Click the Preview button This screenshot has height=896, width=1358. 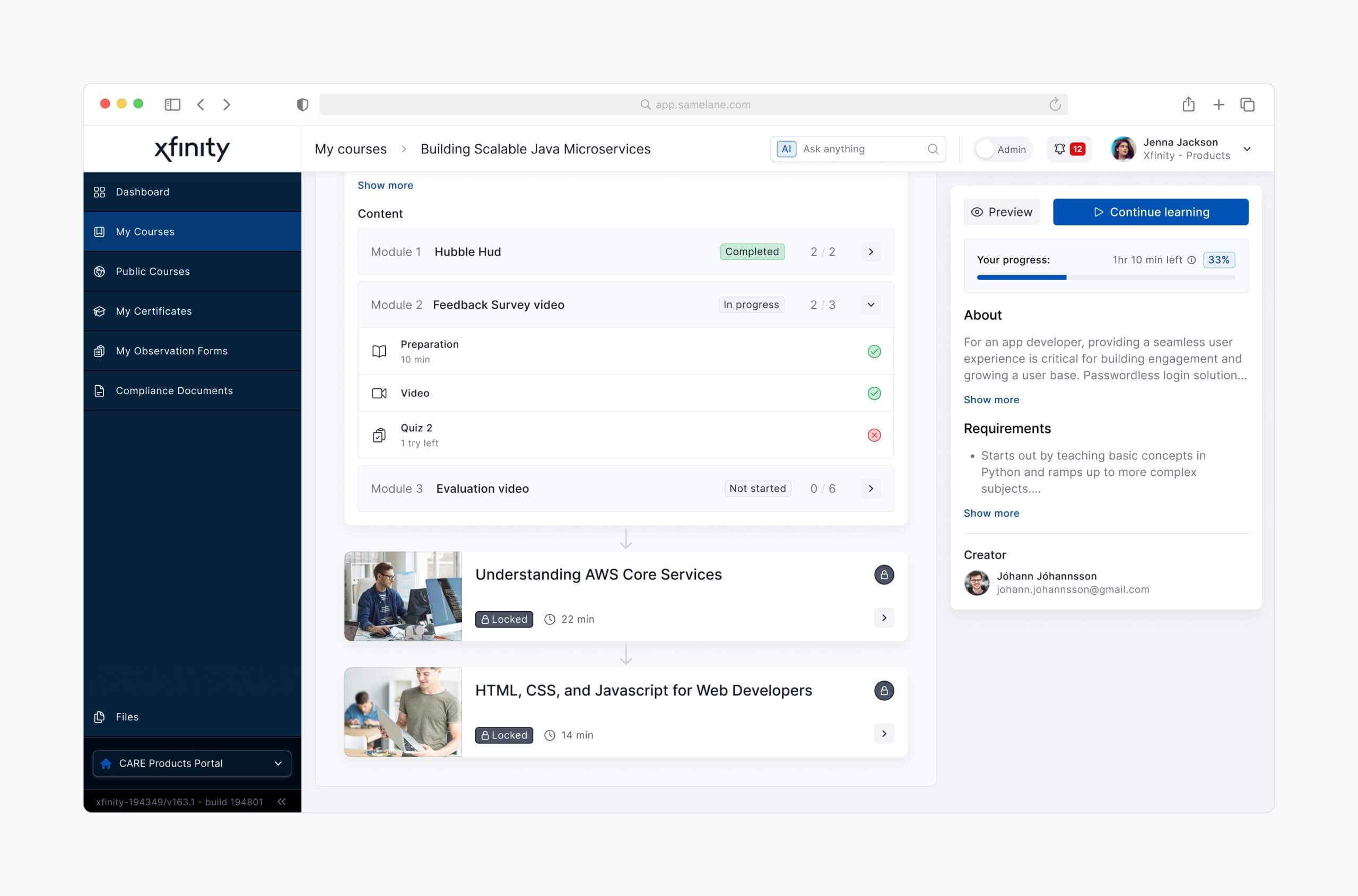(1001, 212)
